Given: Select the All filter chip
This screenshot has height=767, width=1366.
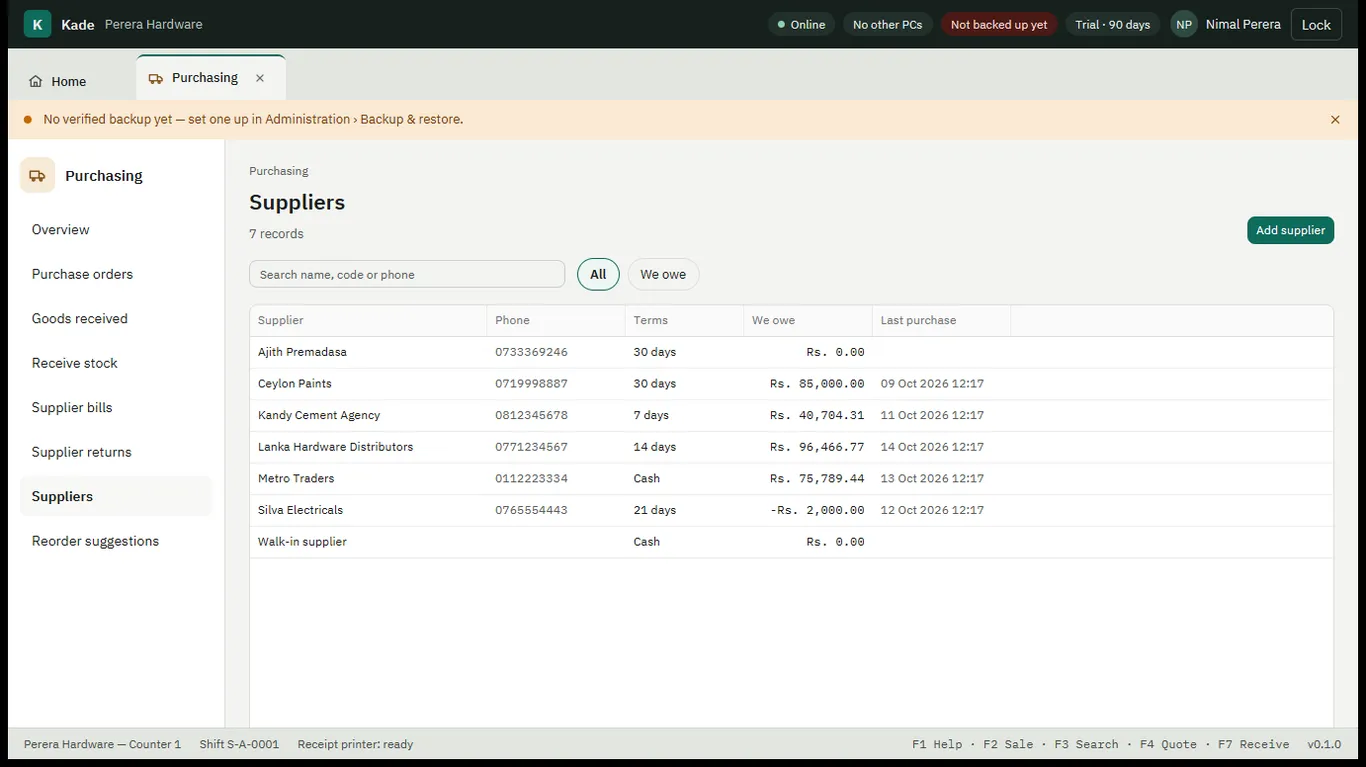Looking at the screenshot, I should tap(598, 274).
